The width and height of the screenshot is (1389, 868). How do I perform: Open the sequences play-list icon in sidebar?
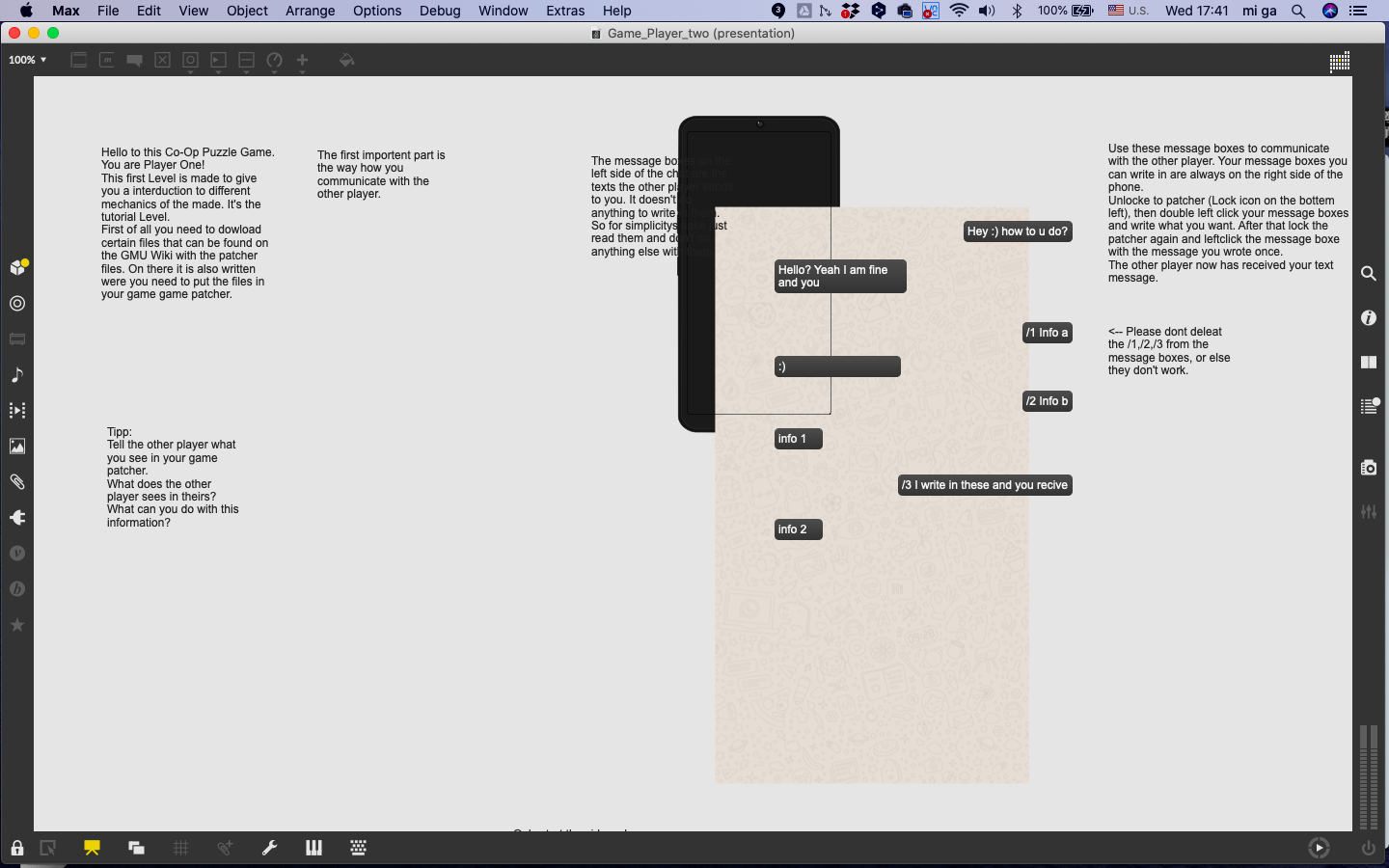click(17, 410)
